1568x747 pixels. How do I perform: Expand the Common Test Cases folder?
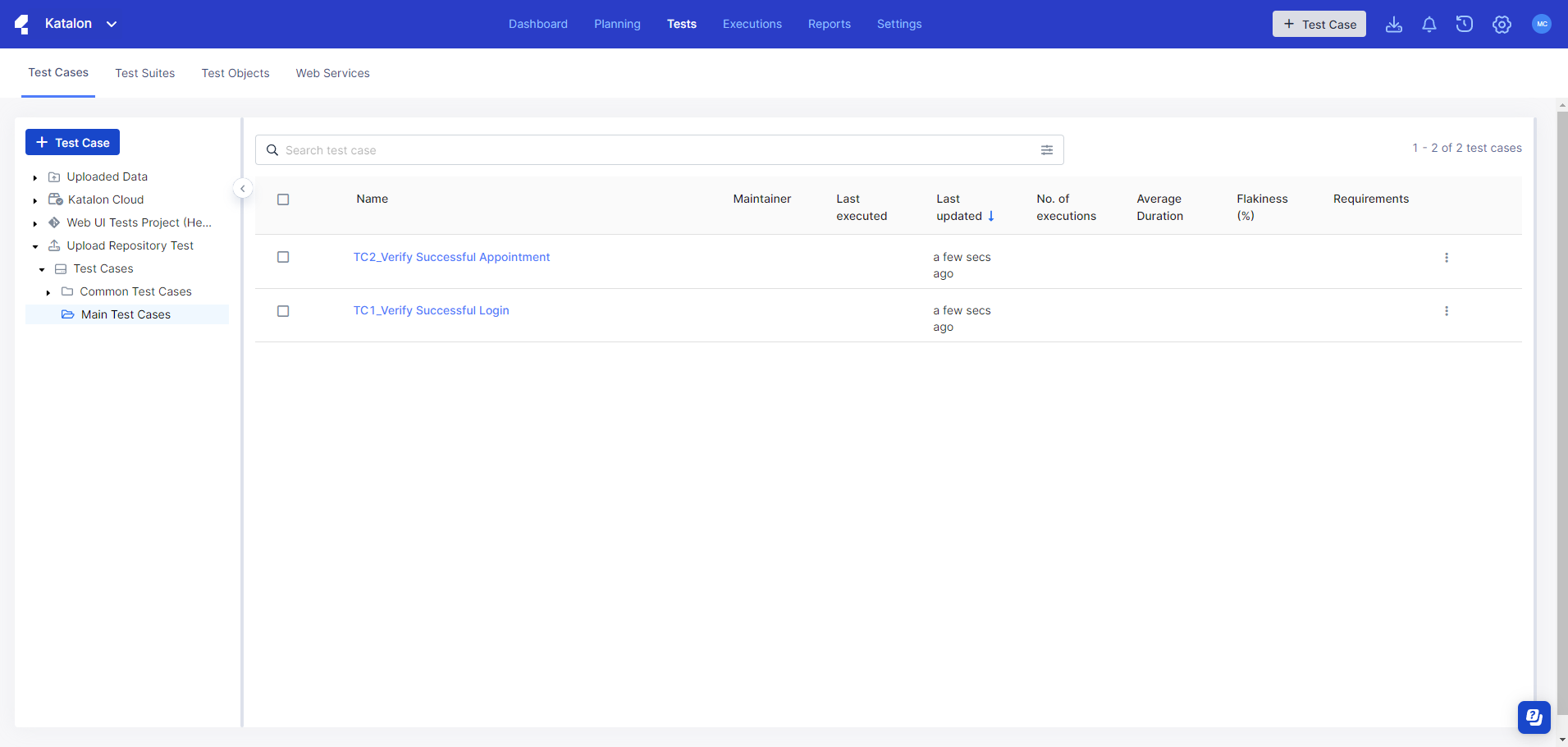[48, 292]
